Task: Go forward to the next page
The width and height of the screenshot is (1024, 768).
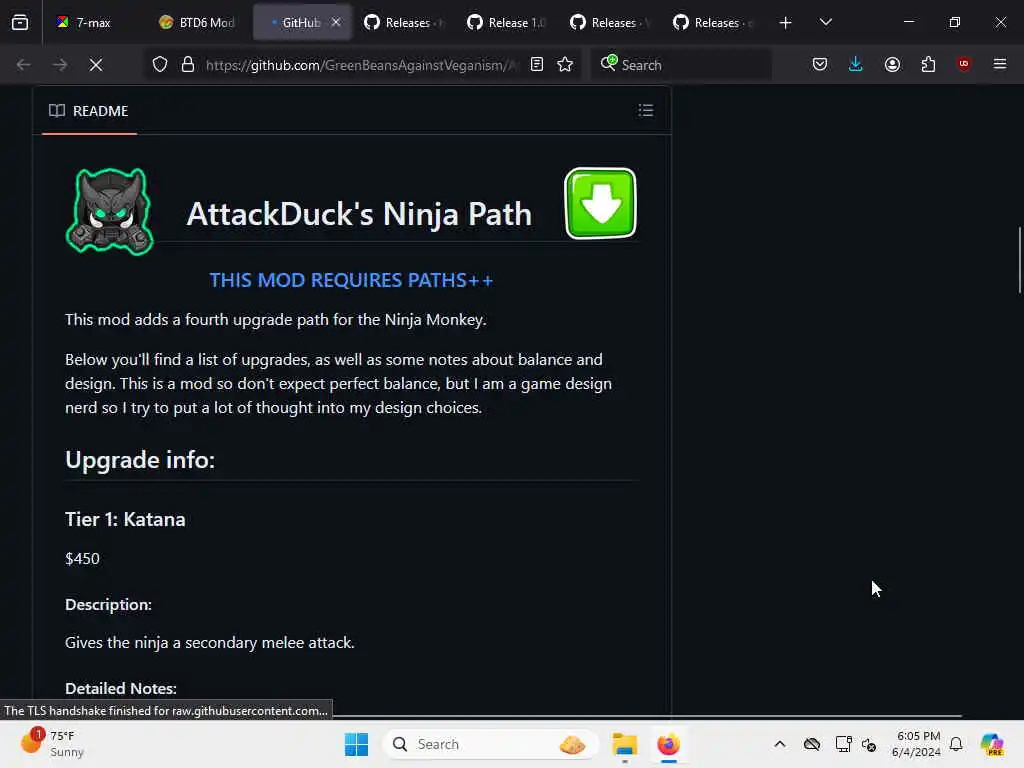Action: (59, 65)
